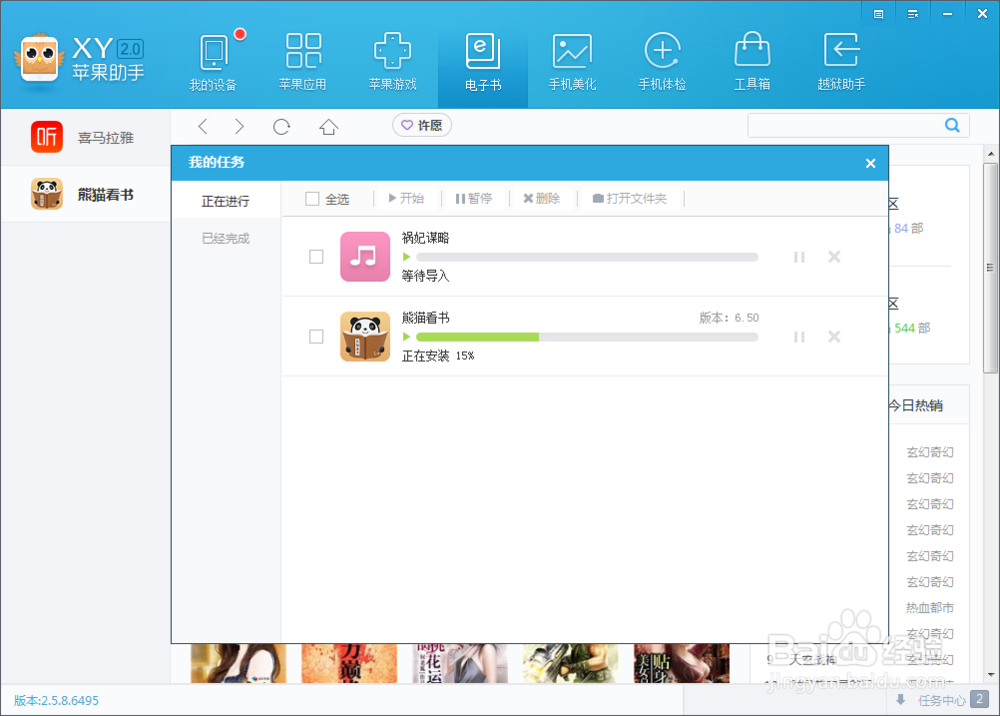Open the 我的设备 device section

click(214, 61)
